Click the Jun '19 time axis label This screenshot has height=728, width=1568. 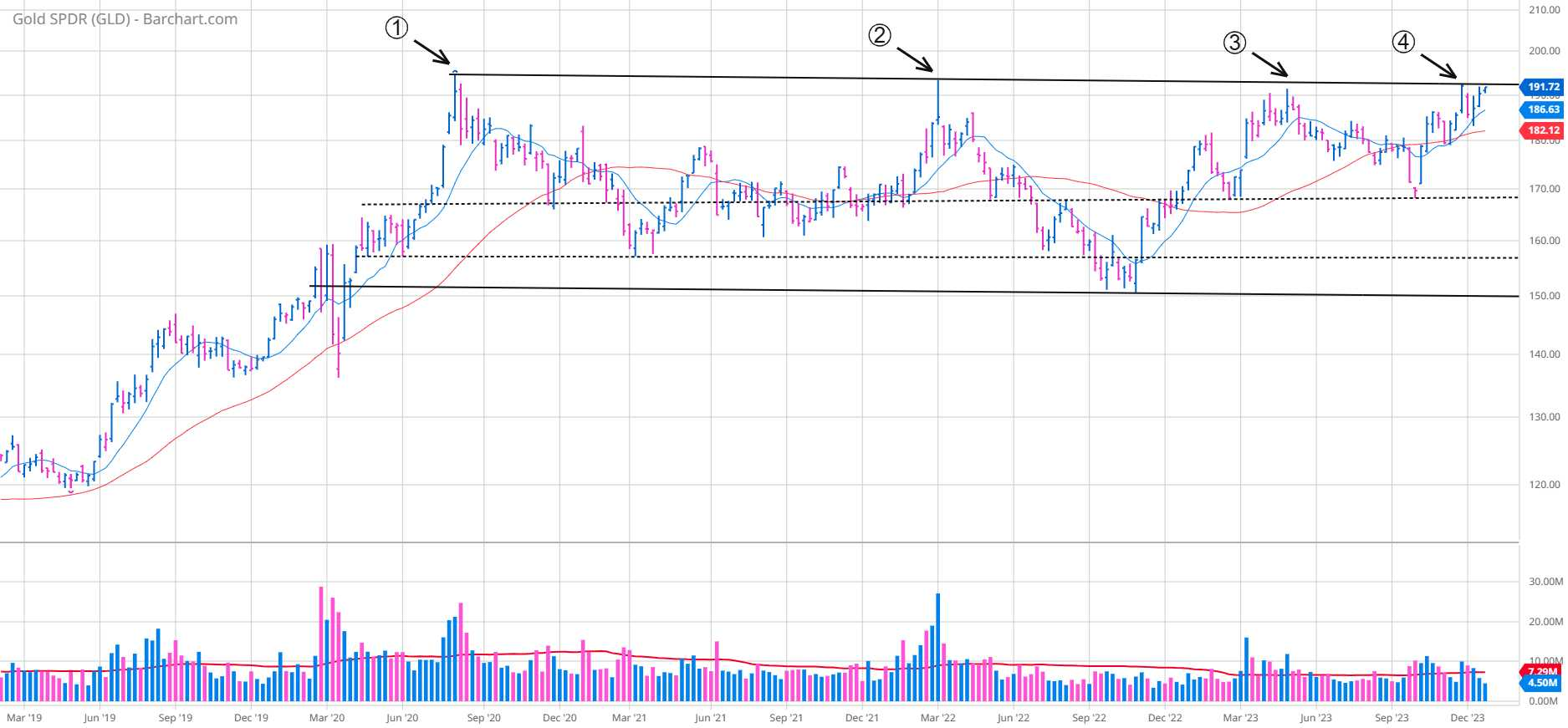point(100,718)
